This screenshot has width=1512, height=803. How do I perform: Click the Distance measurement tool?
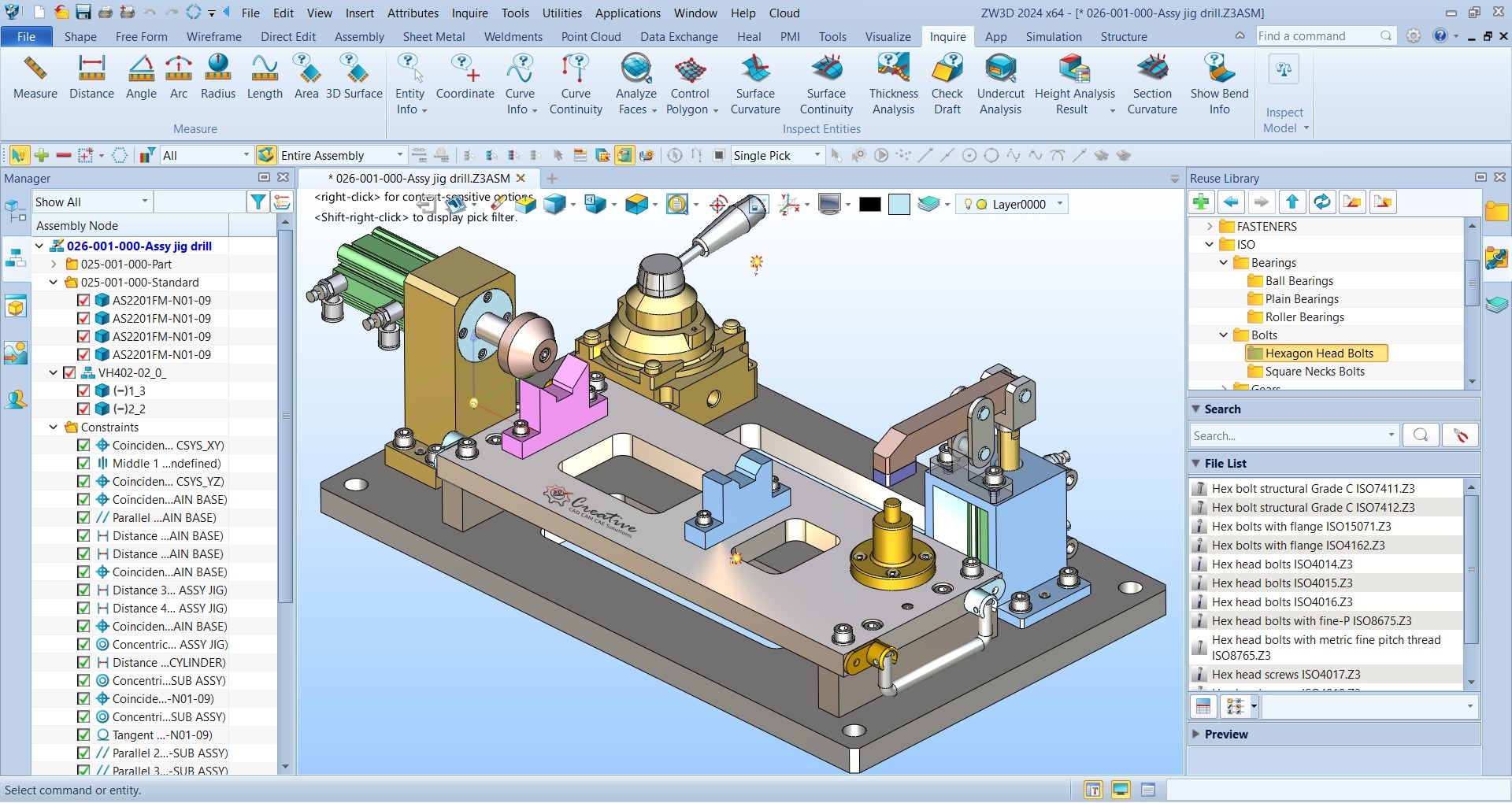91,77
